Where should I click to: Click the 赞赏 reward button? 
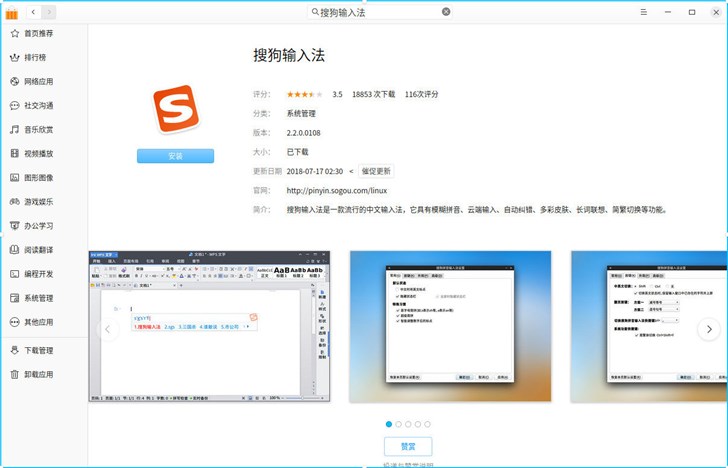(408, 447)
